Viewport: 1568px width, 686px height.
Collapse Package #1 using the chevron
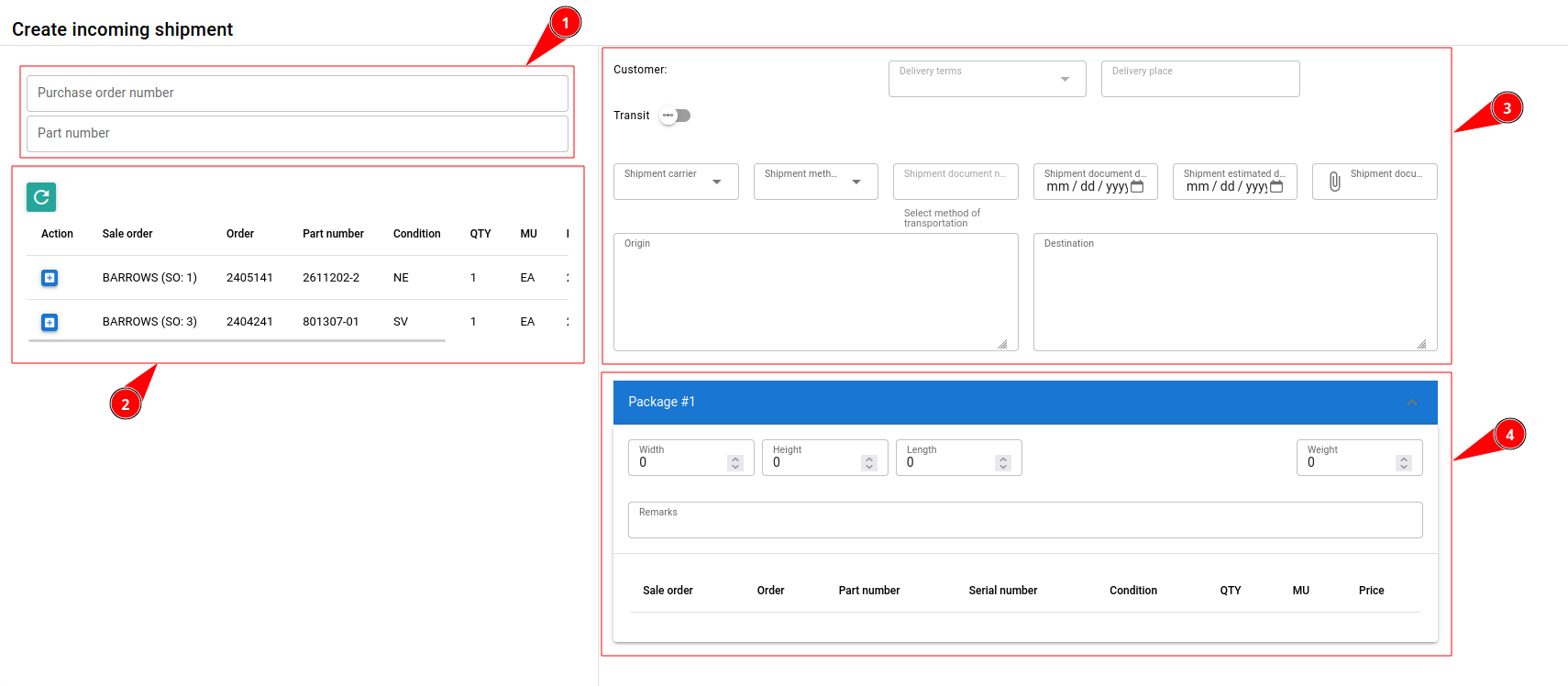pyautogui.click(x=1411, y=403)
